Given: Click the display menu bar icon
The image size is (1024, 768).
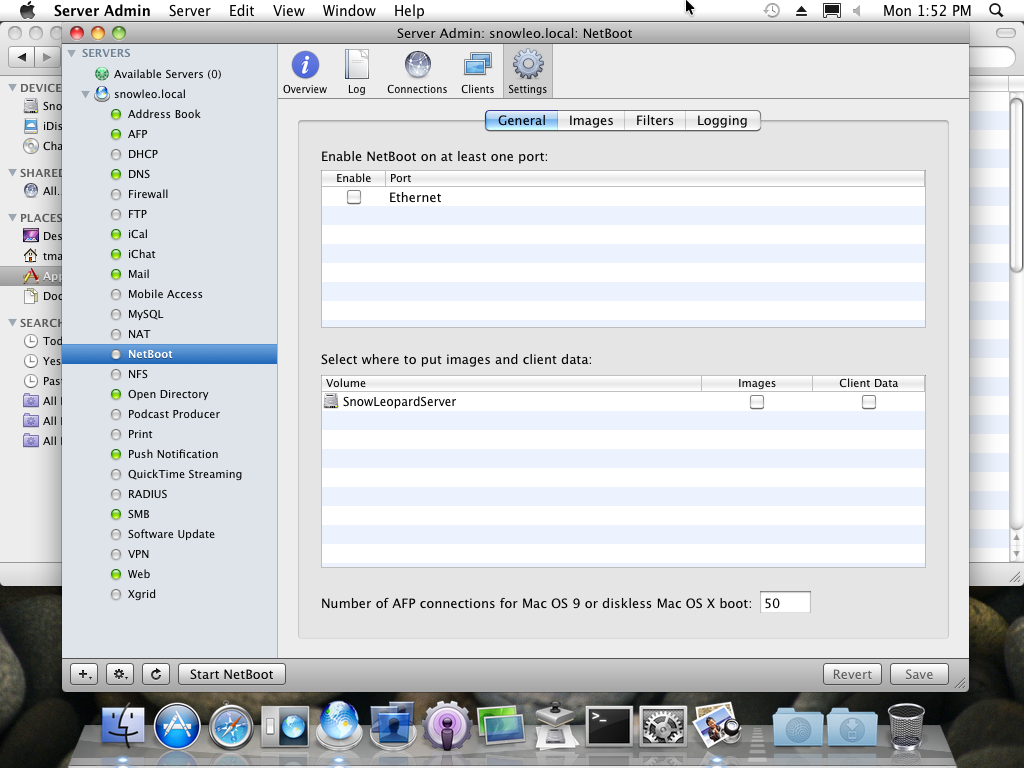Looking at the screenshot, I should 831,10.
